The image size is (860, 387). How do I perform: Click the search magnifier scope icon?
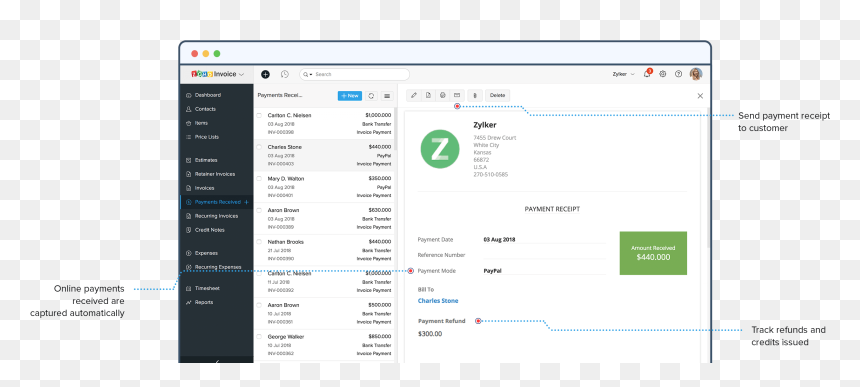click(307, 74)
